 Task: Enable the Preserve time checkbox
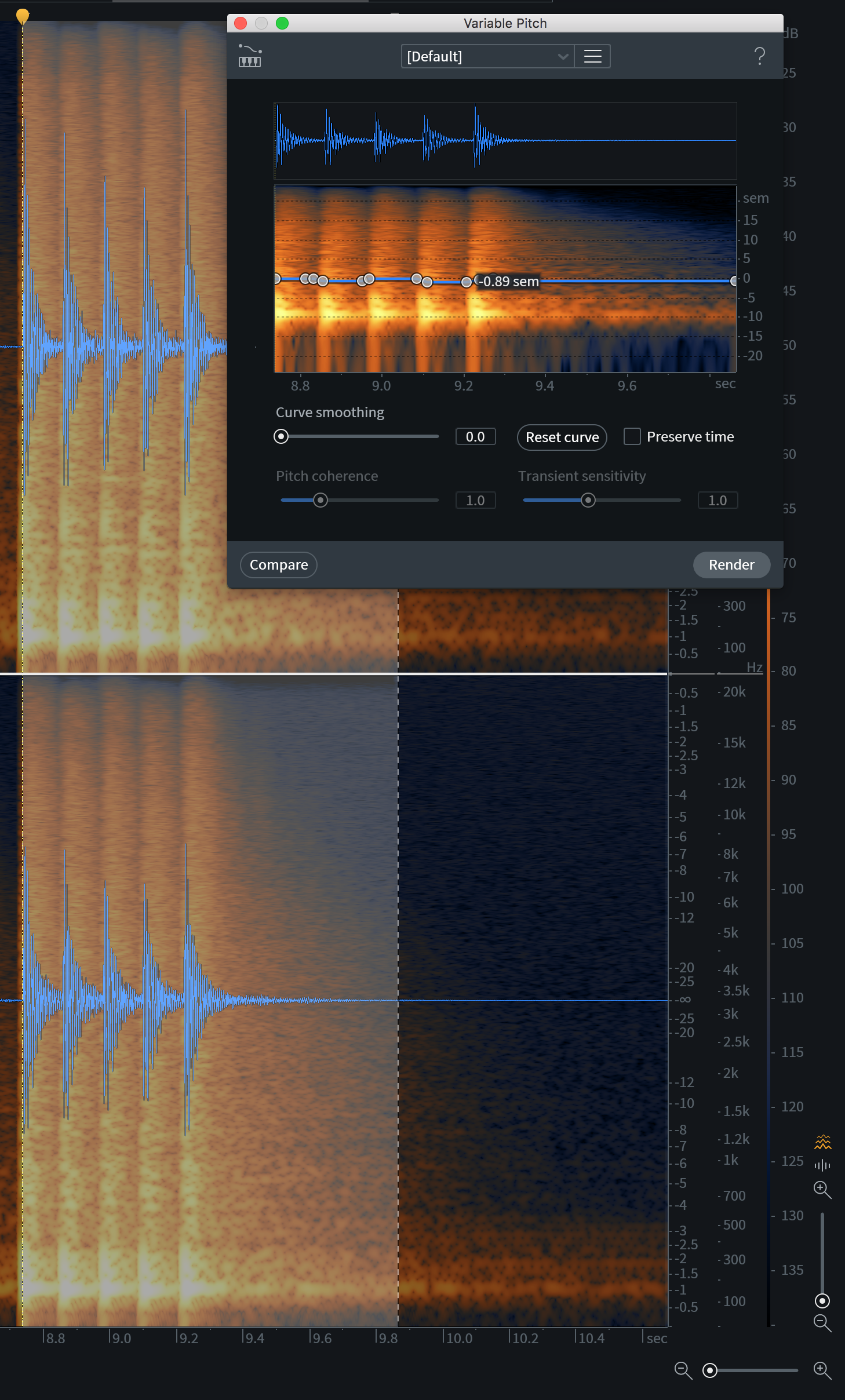(632, 436)
